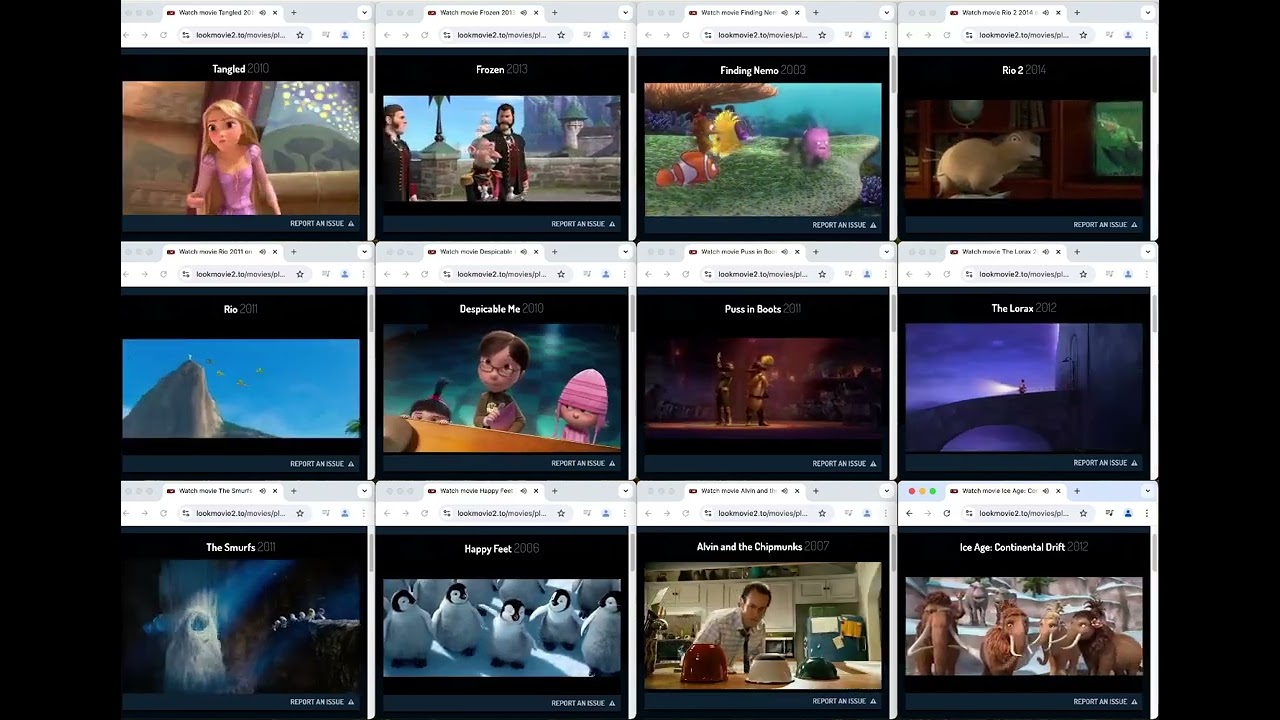Select the 'Watch movie Tangled' tab
Screen dimensions: 1280x720
(x=222, y=13)
